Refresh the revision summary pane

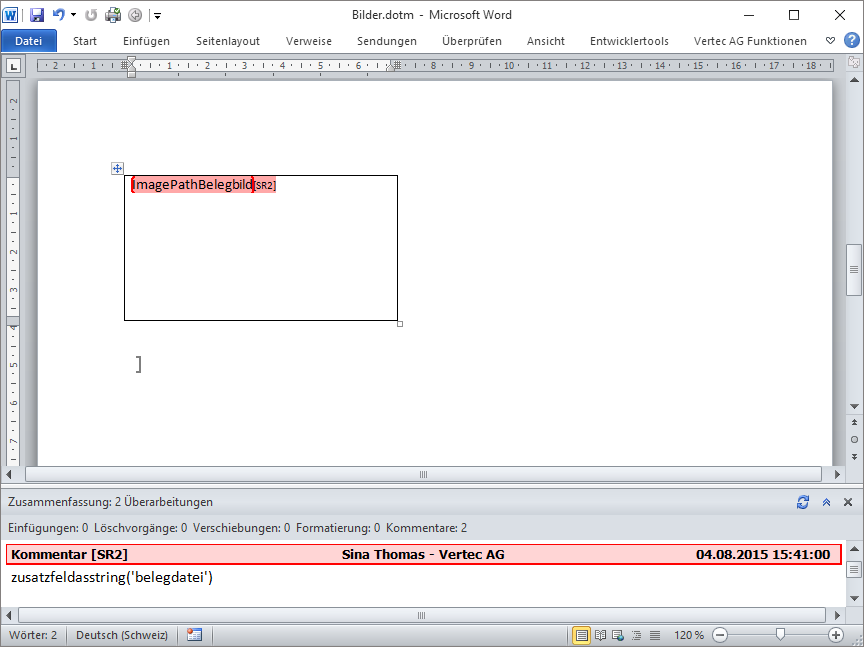click(x=802, y=502)
